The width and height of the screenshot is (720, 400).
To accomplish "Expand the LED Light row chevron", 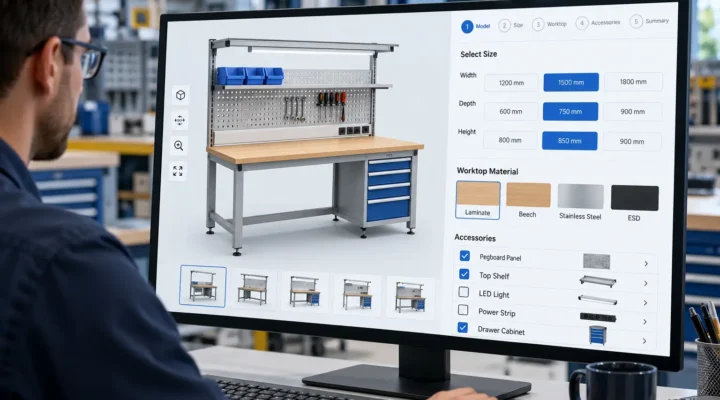I will pos(645,303).
